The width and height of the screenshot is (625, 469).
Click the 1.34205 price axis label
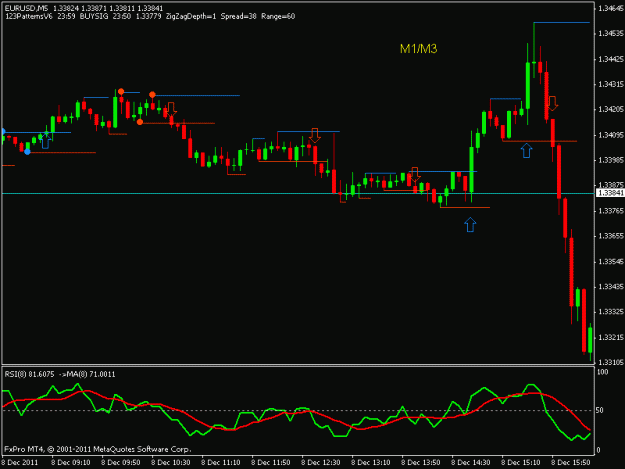(611, 110)
